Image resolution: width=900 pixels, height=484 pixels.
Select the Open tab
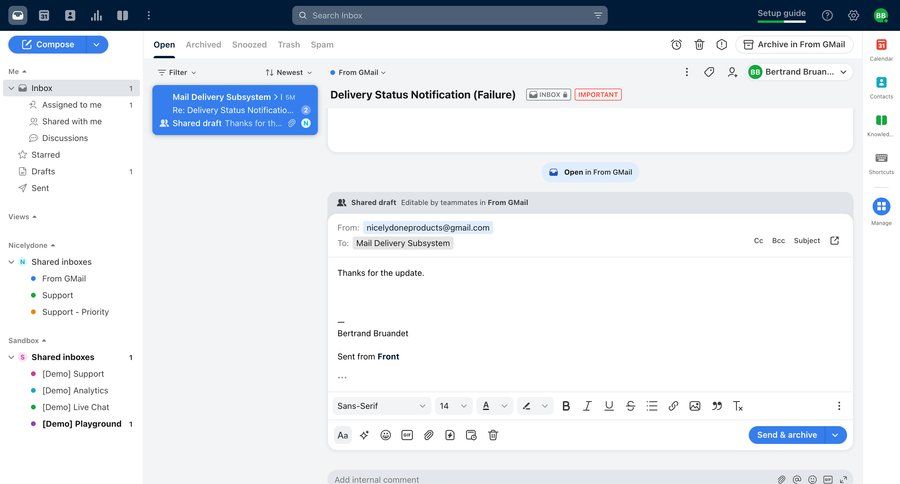164,44
